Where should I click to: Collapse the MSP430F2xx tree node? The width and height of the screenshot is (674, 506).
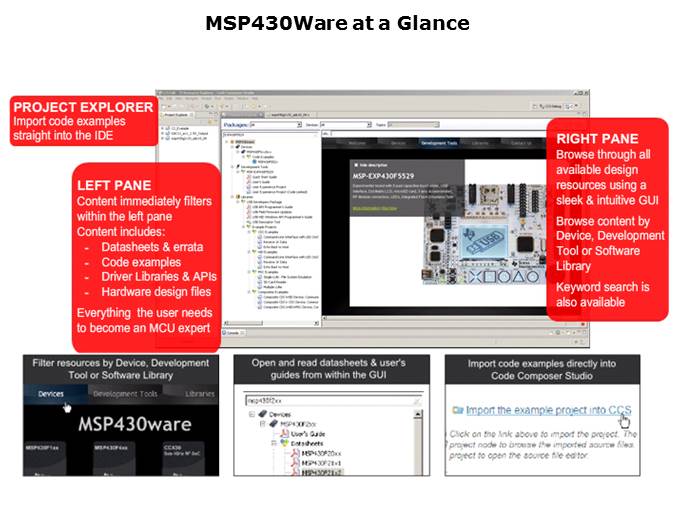click(x=263, y=424)
